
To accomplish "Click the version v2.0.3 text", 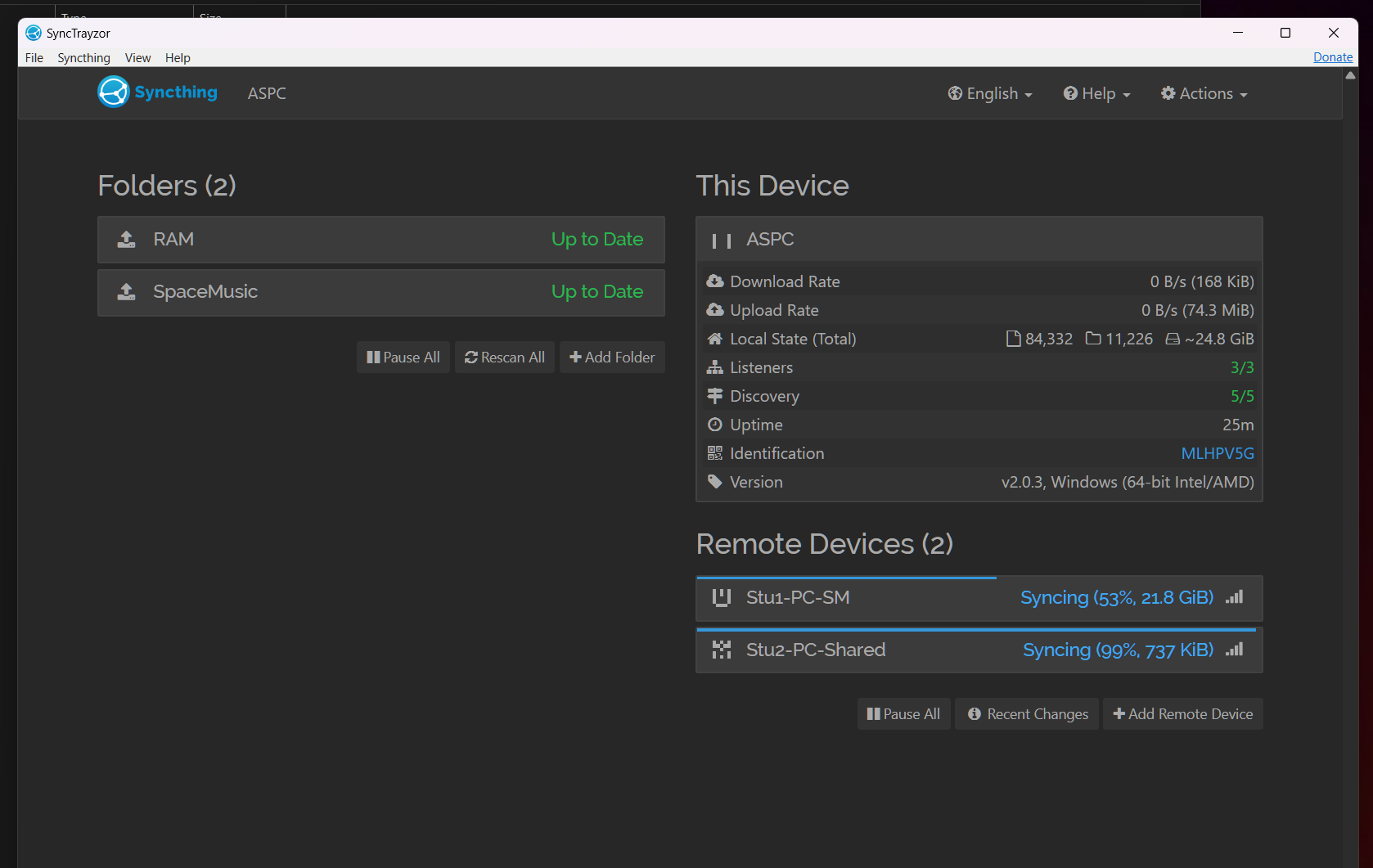I will tap(1128, 482).
